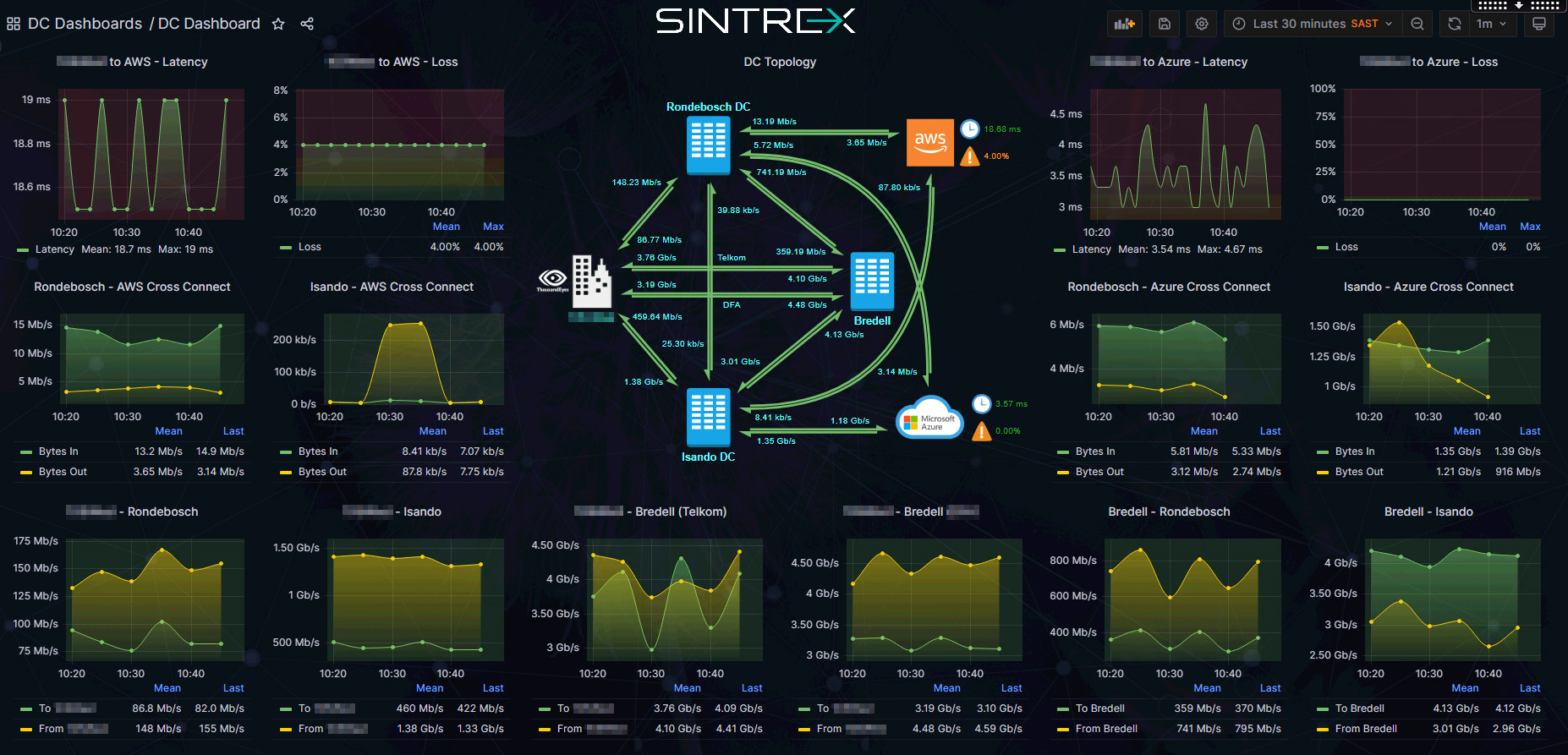This screenshot has width=1568, height=755.
Task: Click the SINTREX logo
Action: click(x=755, y=20)
